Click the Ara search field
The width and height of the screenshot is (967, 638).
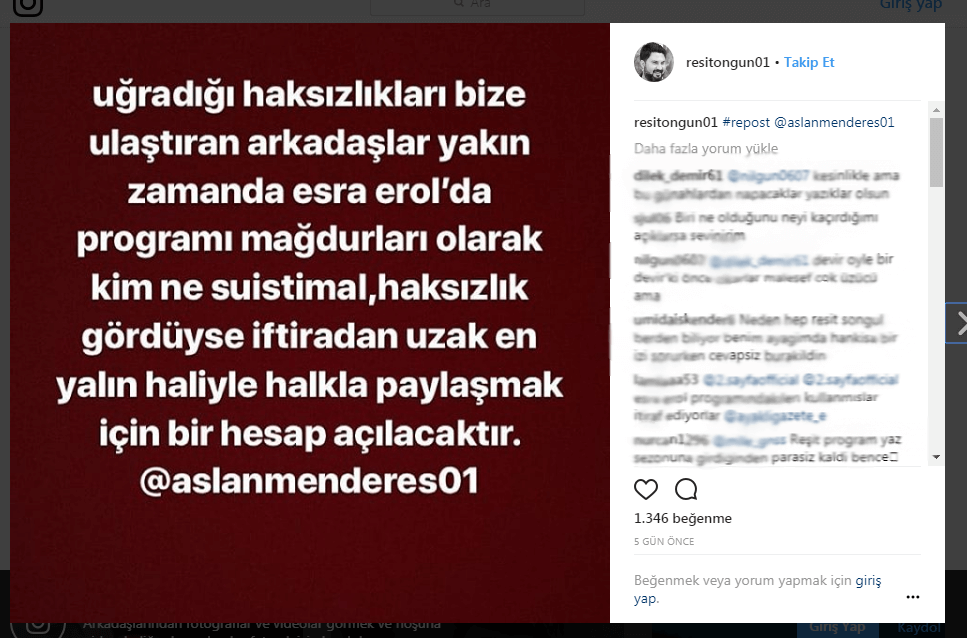point(477,6)
